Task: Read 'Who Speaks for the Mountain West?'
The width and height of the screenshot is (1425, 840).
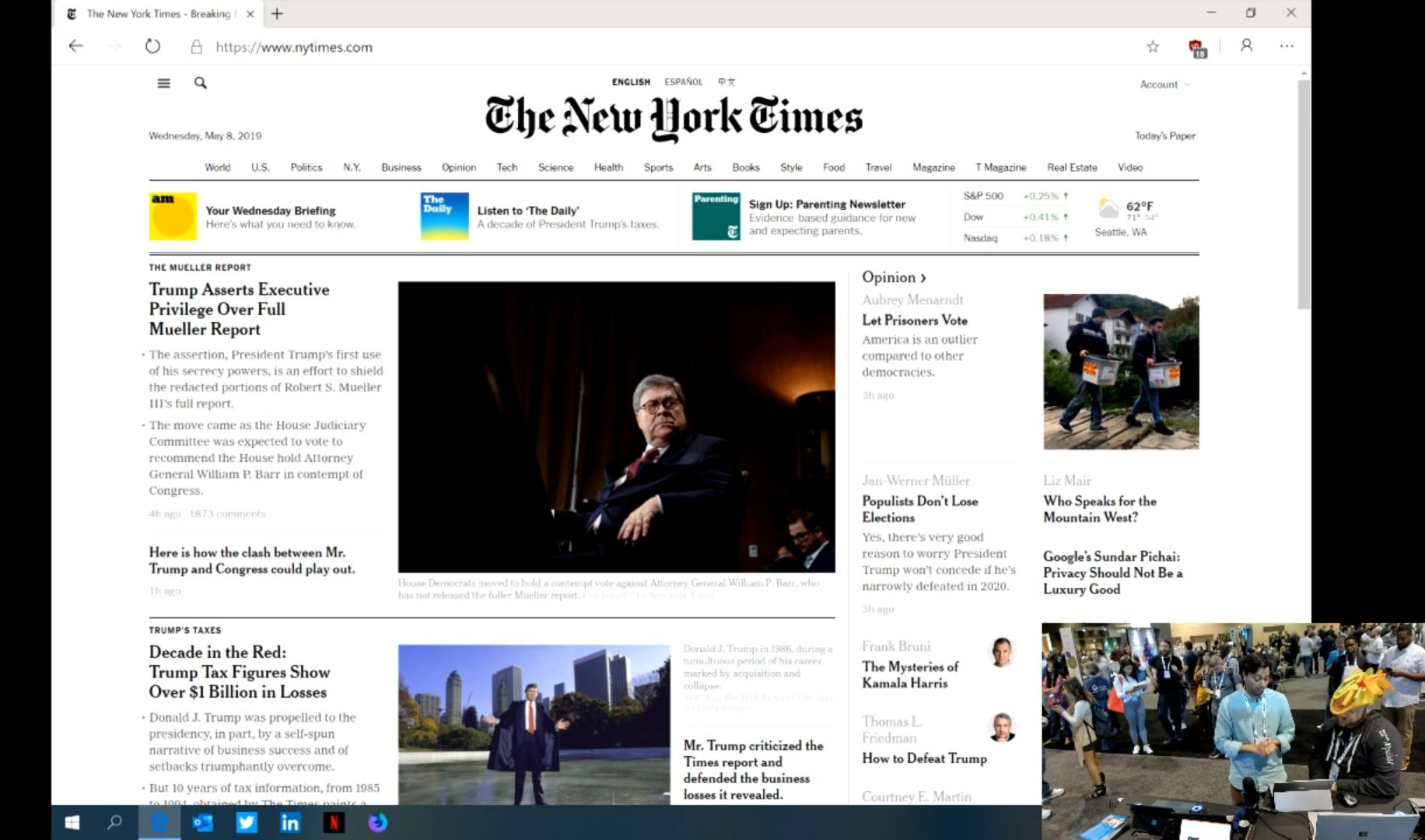Action: 1099,509
